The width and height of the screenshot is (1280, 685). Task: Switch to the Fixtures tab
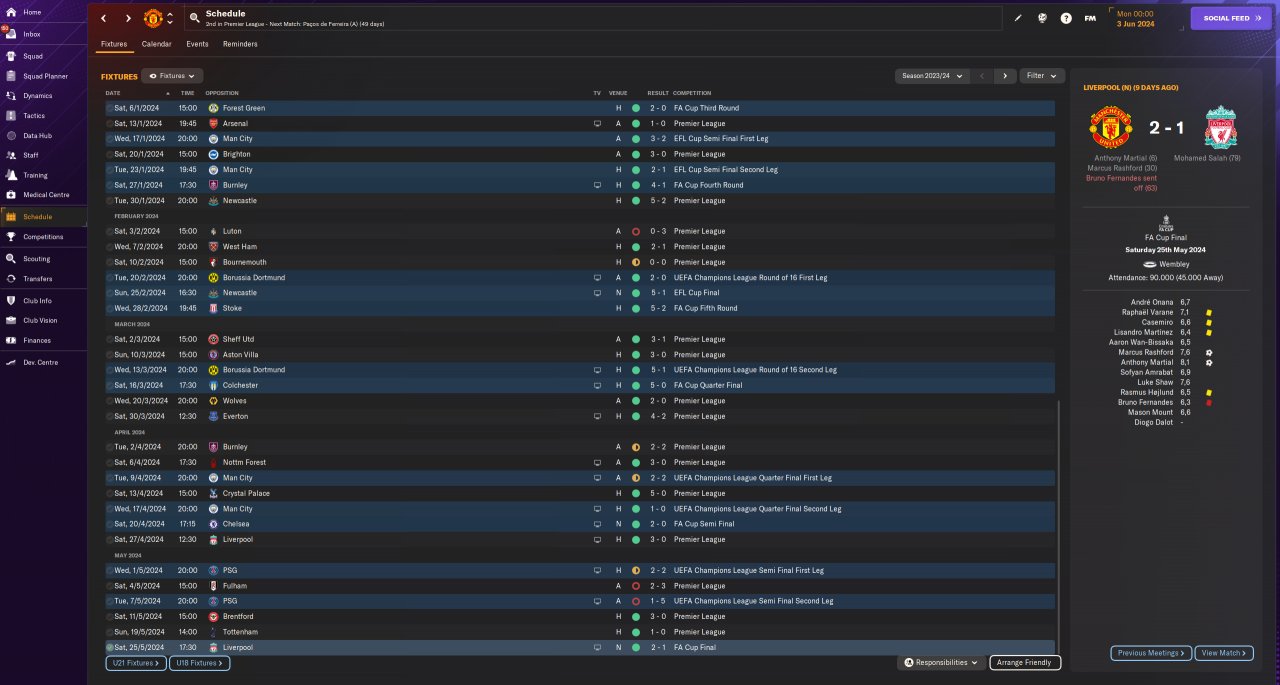point(114,44)
